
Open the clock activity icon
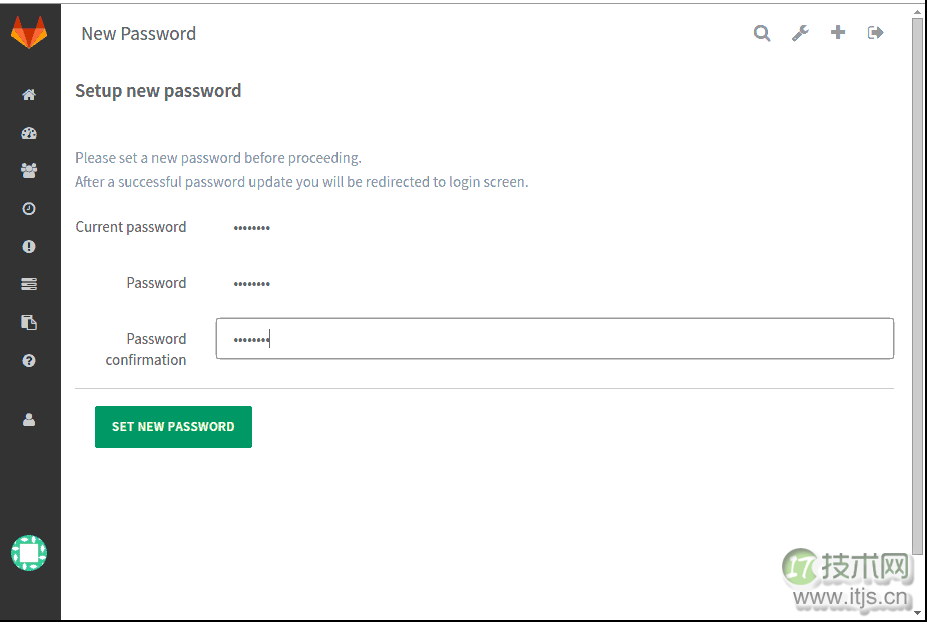(29, 209)
